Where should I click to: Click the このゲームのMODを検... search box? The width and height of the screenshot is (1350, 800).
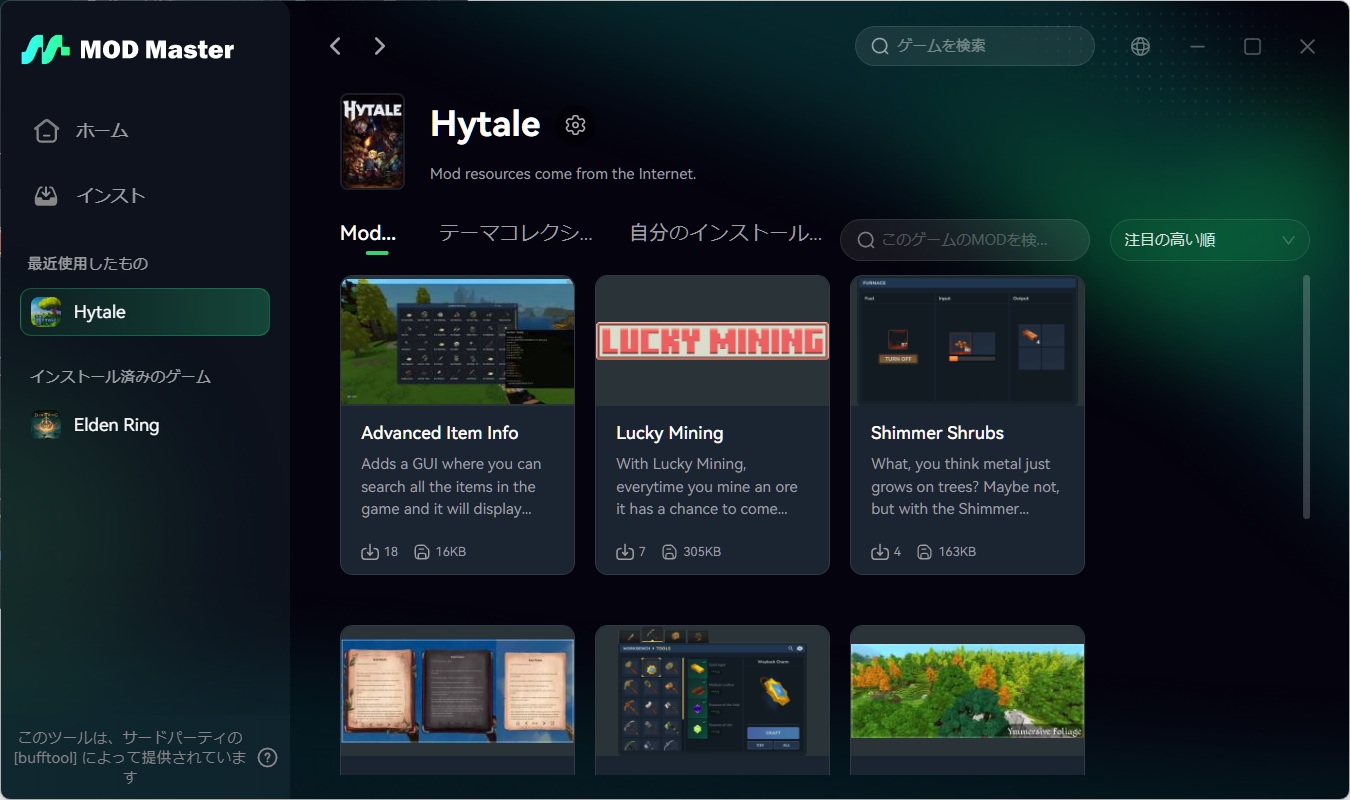(964, 240)
